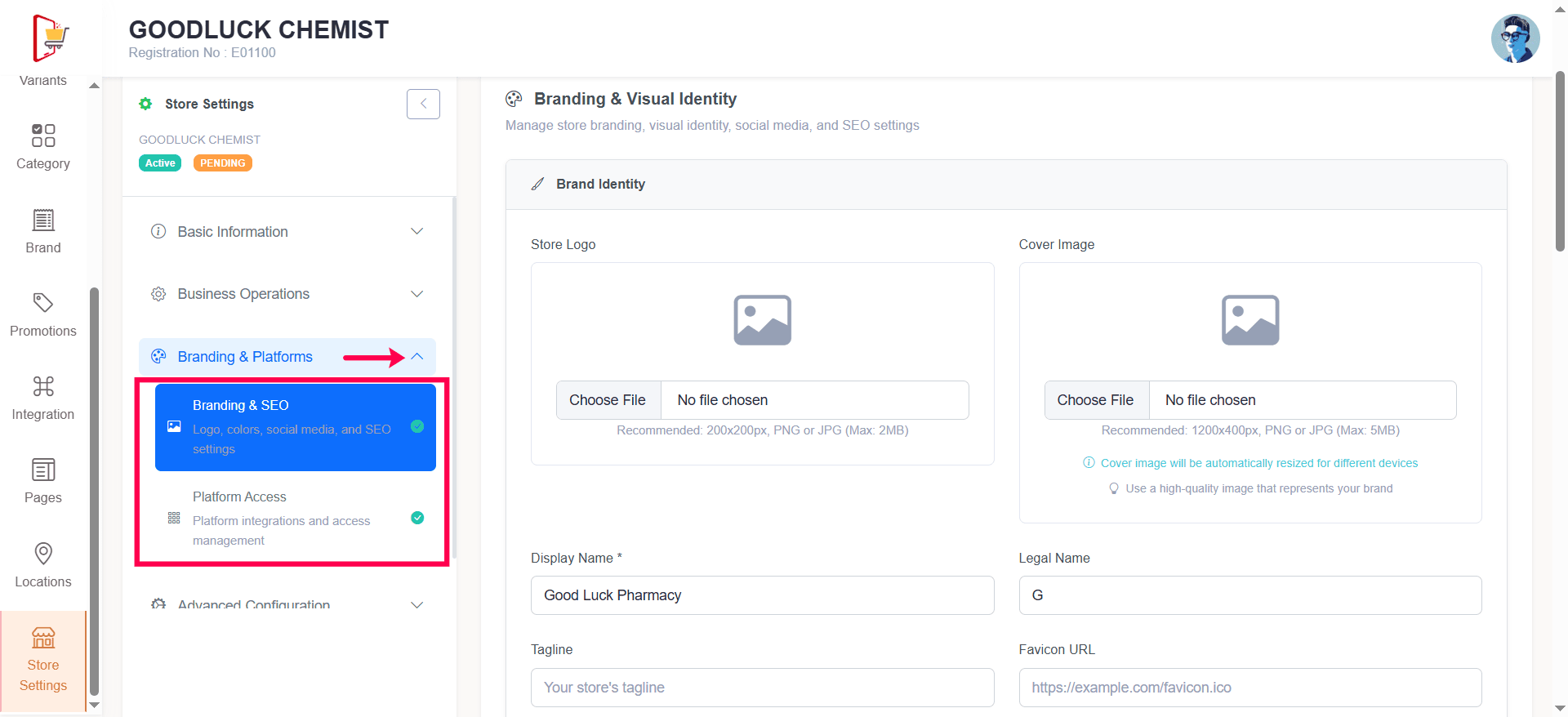This screenshot has height=717, width=1568.
Task: Open the Integration sidebar icon
Action: pyautogui.click(x=43, y=386)
